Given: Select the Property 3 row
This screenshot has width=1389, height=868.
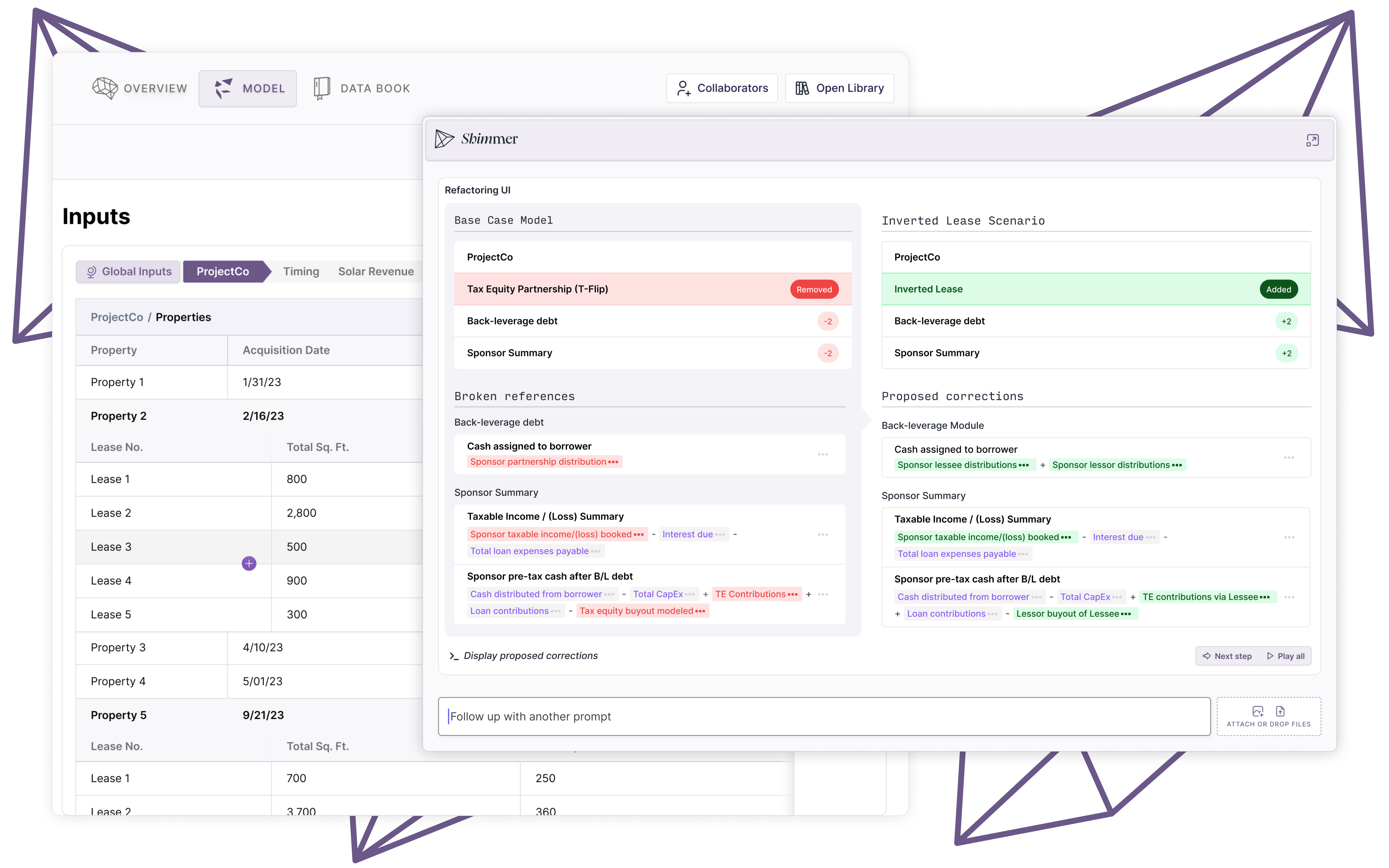Looking at the screenshot, I should pyautogui.click(x=249, y=648).
